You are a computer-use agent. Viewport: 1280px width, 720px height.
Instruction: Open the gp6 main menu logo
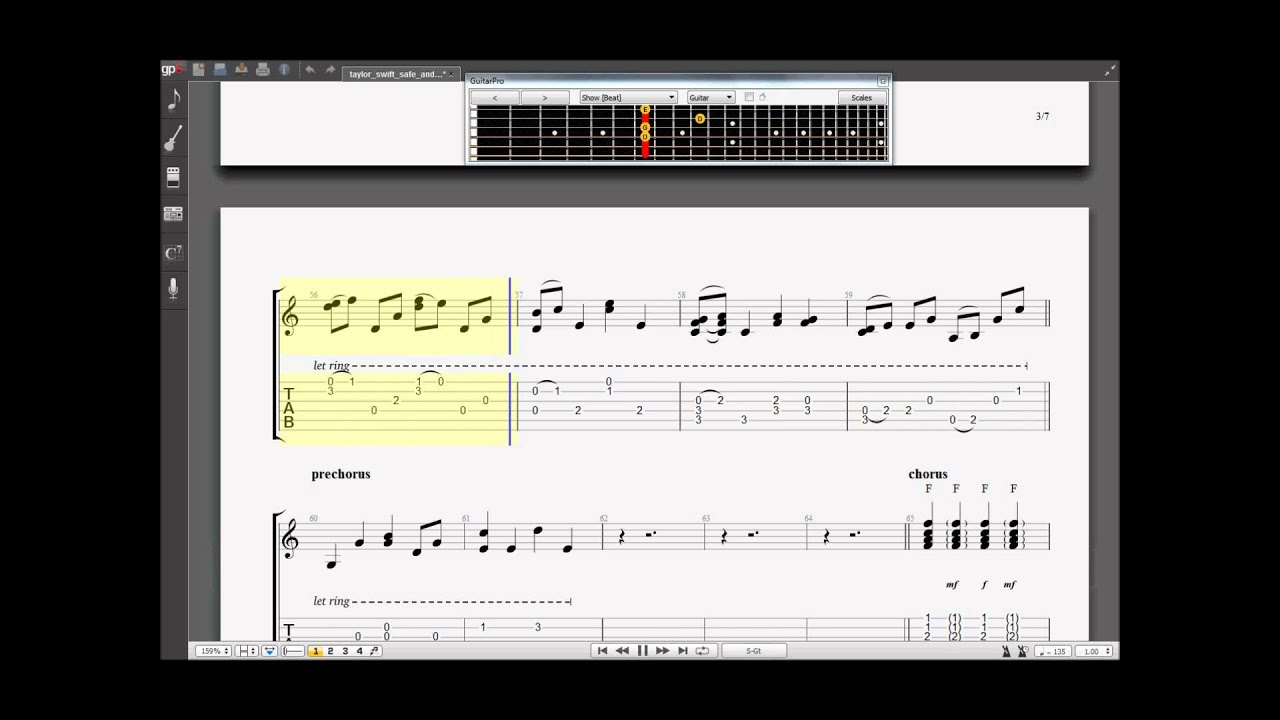pos(172,69)
